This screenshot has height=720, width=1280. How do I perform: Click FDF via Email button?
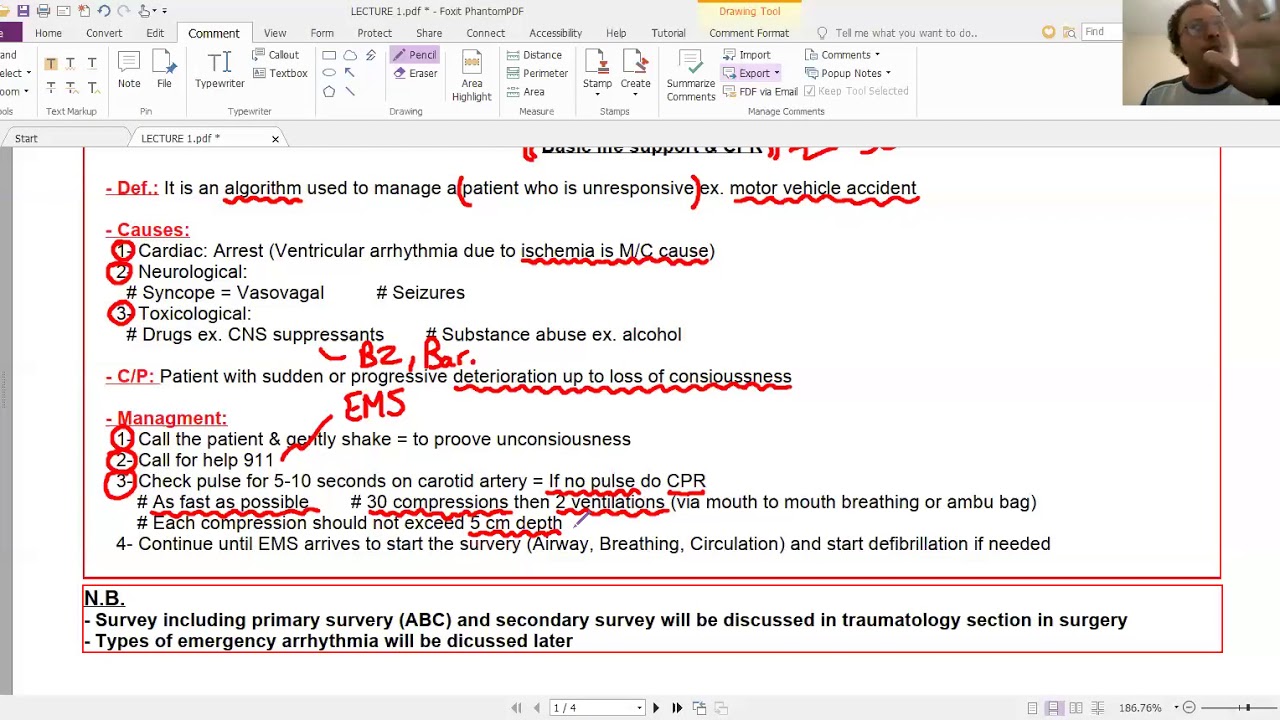pos(760,91)
